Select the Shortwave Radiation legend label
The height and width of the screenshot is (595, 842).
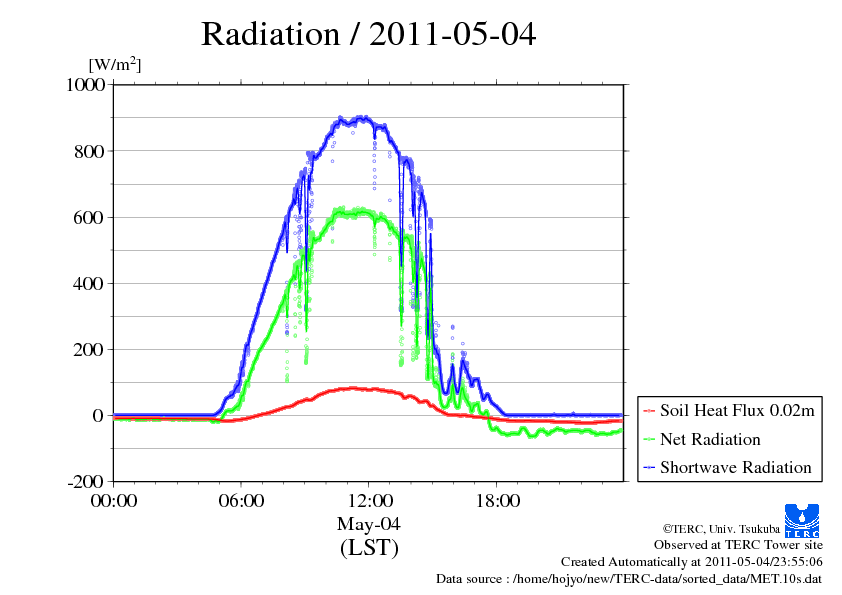click(x=735, y=467)
